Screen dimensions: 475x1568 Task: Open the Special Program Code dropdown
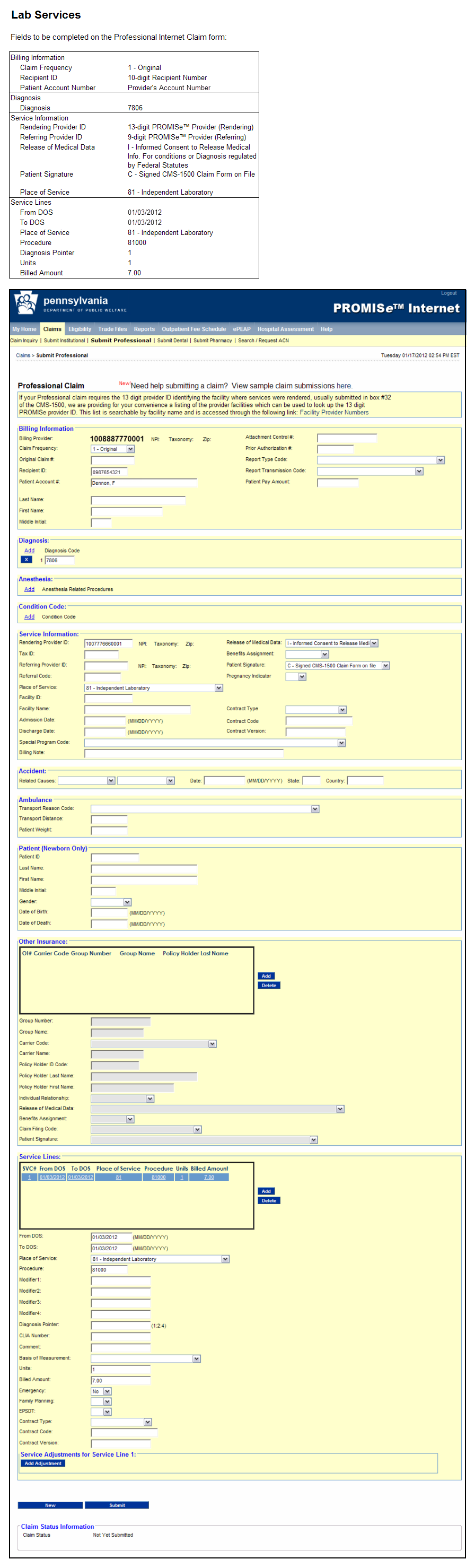tap(341, 743)
